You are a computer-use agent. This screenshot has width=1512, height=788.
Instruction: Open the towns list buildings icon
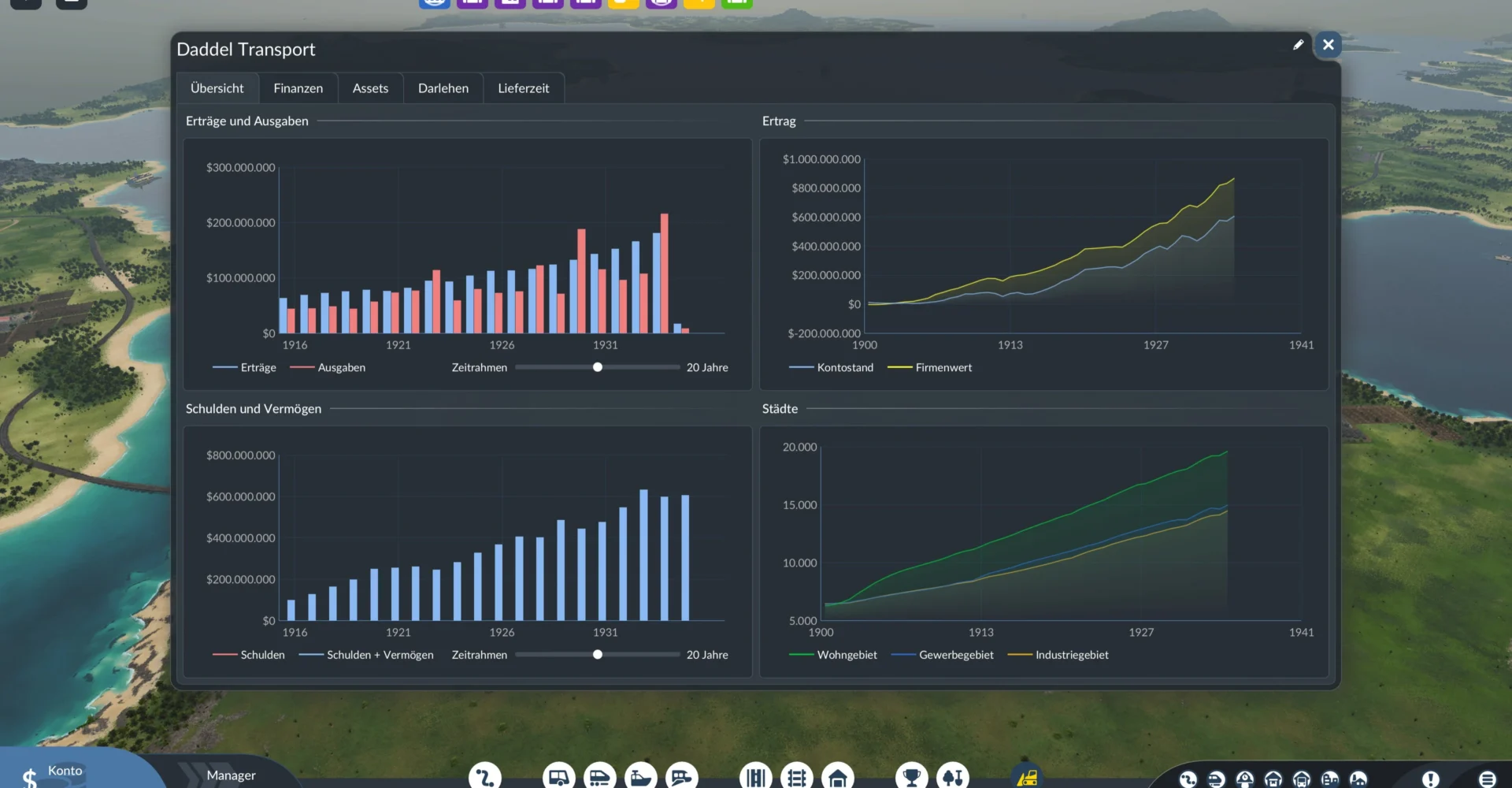(1329, 779)
